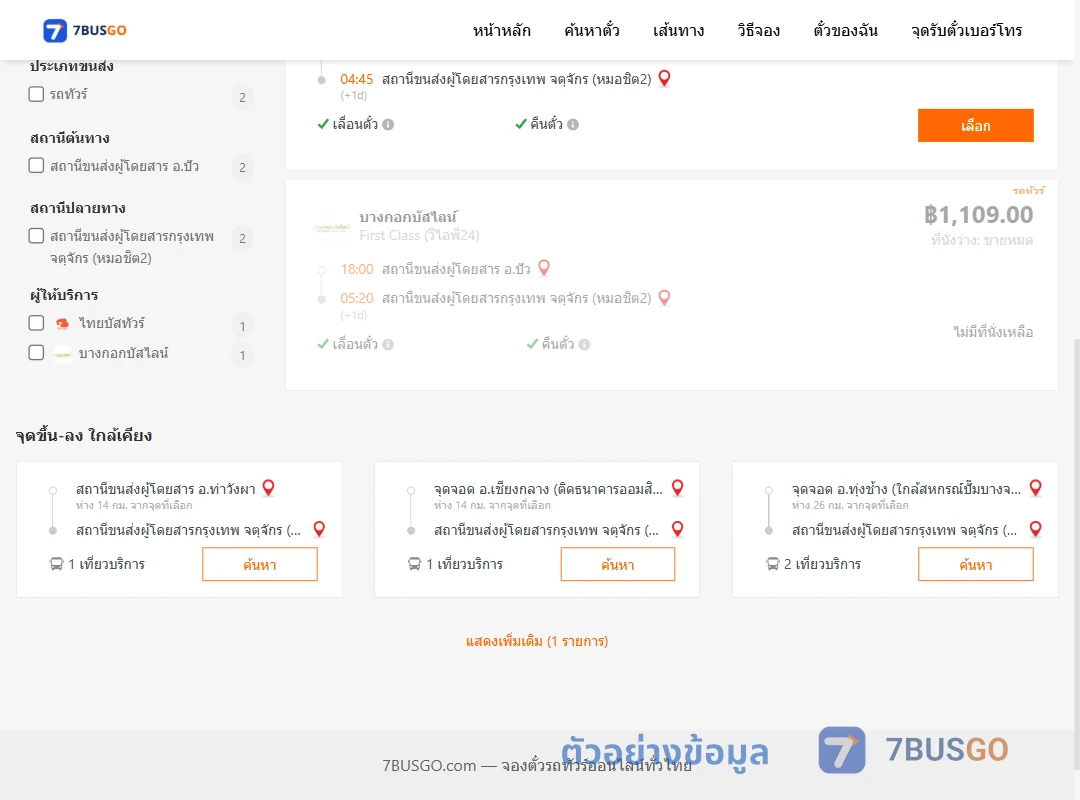The width and height of the screenshot is (1080, 800).
Task: Open destination map pin in อ.ท่าวังผา card
Action: [319, 529]
